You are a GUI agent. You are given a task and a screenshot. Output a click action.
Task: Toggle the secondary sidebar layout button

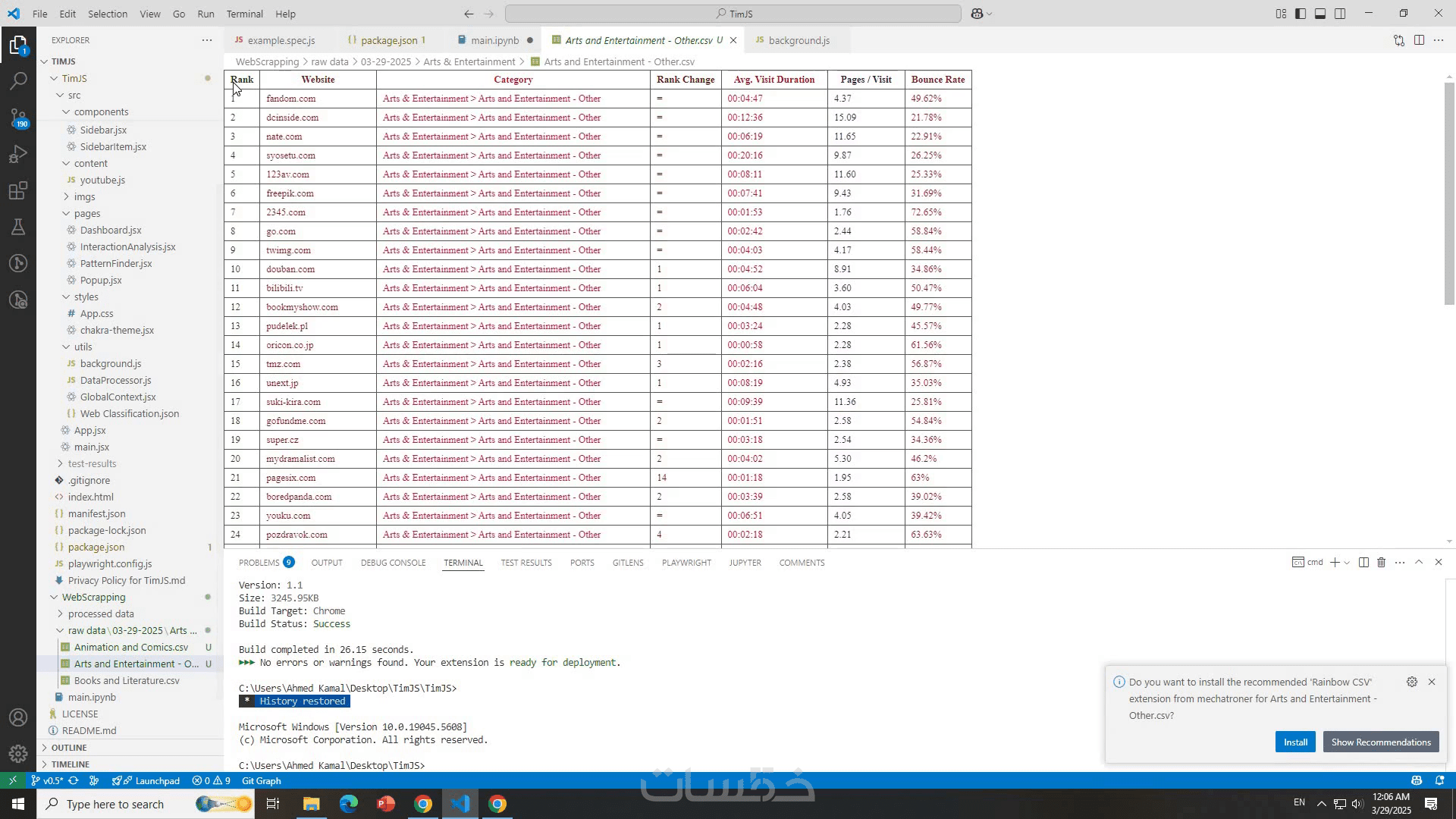coord(1340,14)
